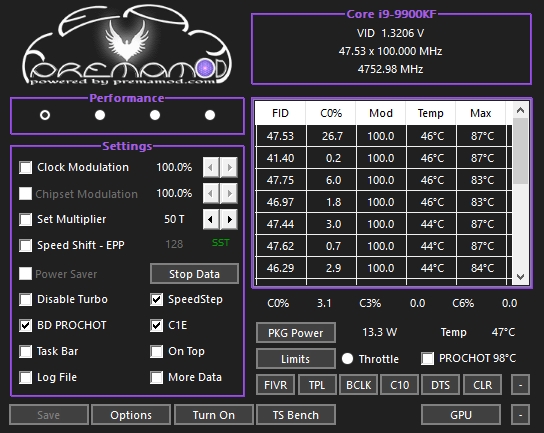Viewport: 544px width, 433px height.
Task: Click the Premamod logo
Action: (x=127, y=45)
